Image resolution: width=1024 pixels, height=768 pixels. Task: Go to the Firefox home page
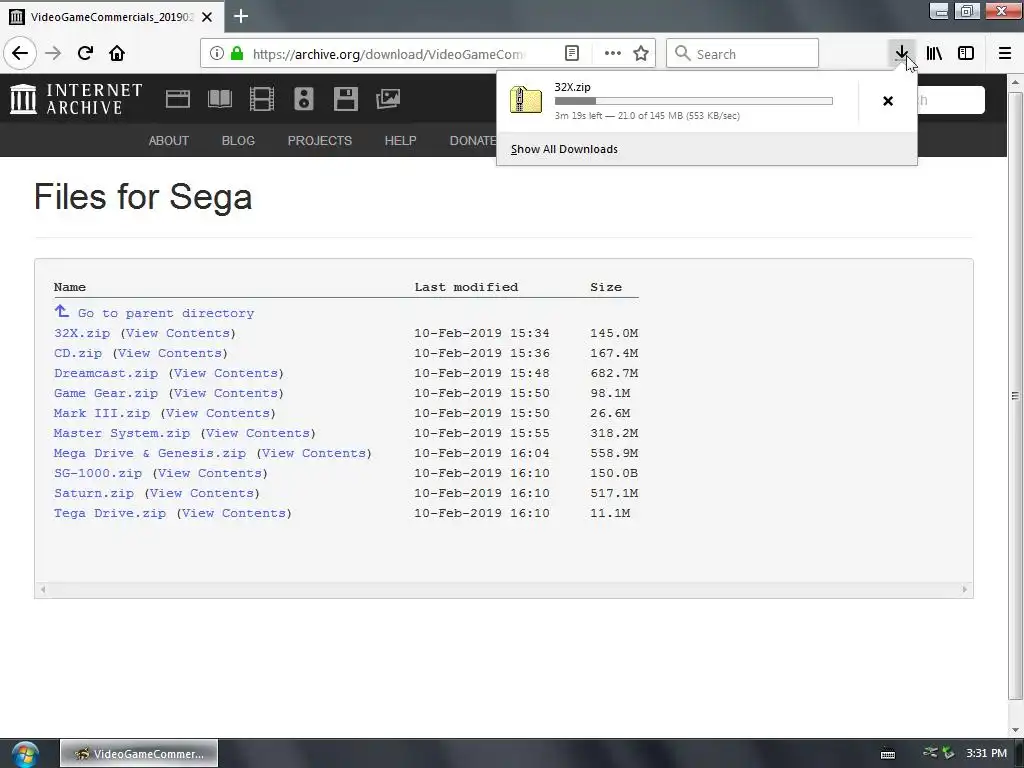(x=117, y=53)
